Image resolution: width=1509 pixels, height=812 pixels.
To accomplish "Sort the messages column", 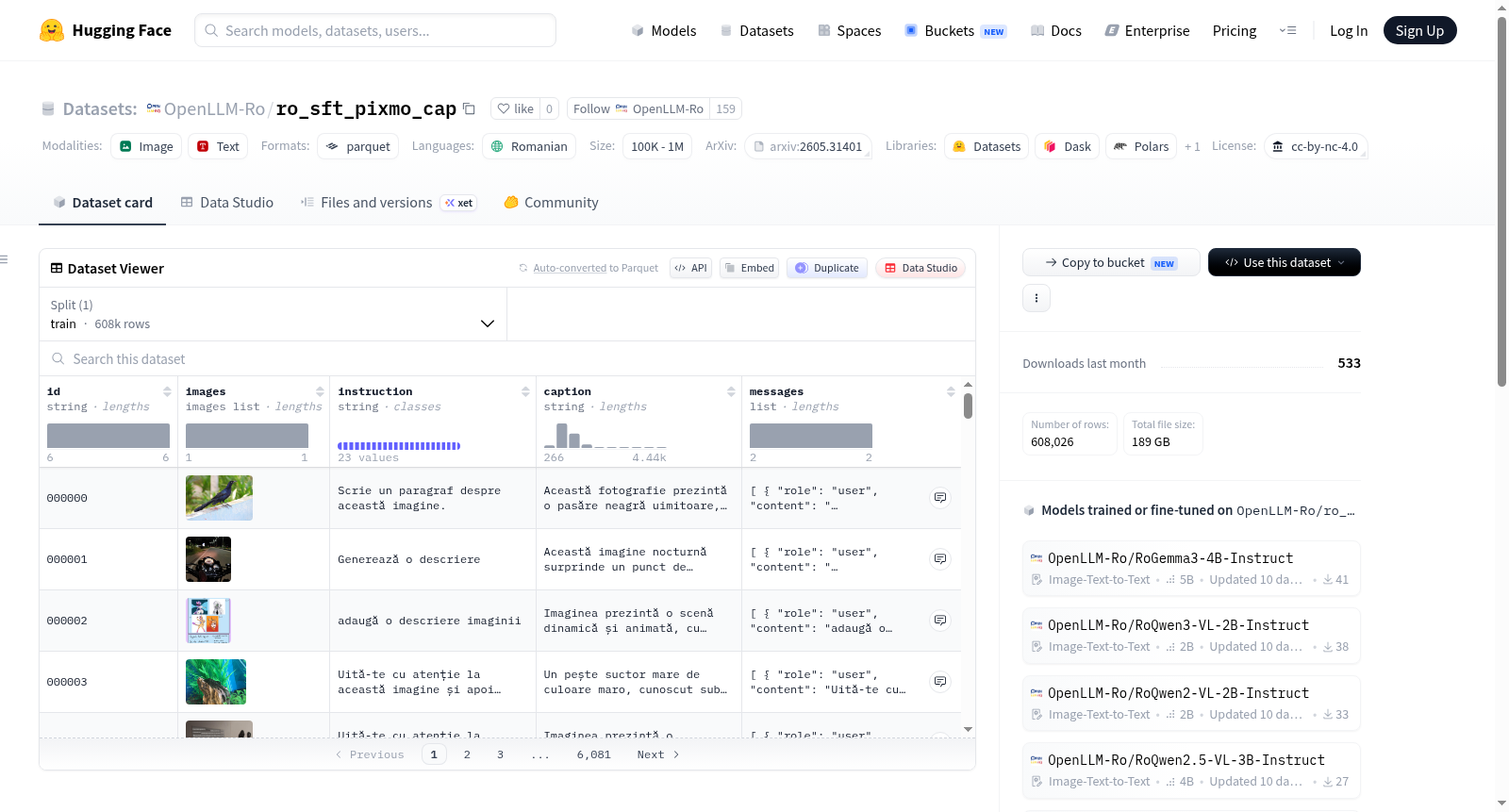I will pos(951,391).
